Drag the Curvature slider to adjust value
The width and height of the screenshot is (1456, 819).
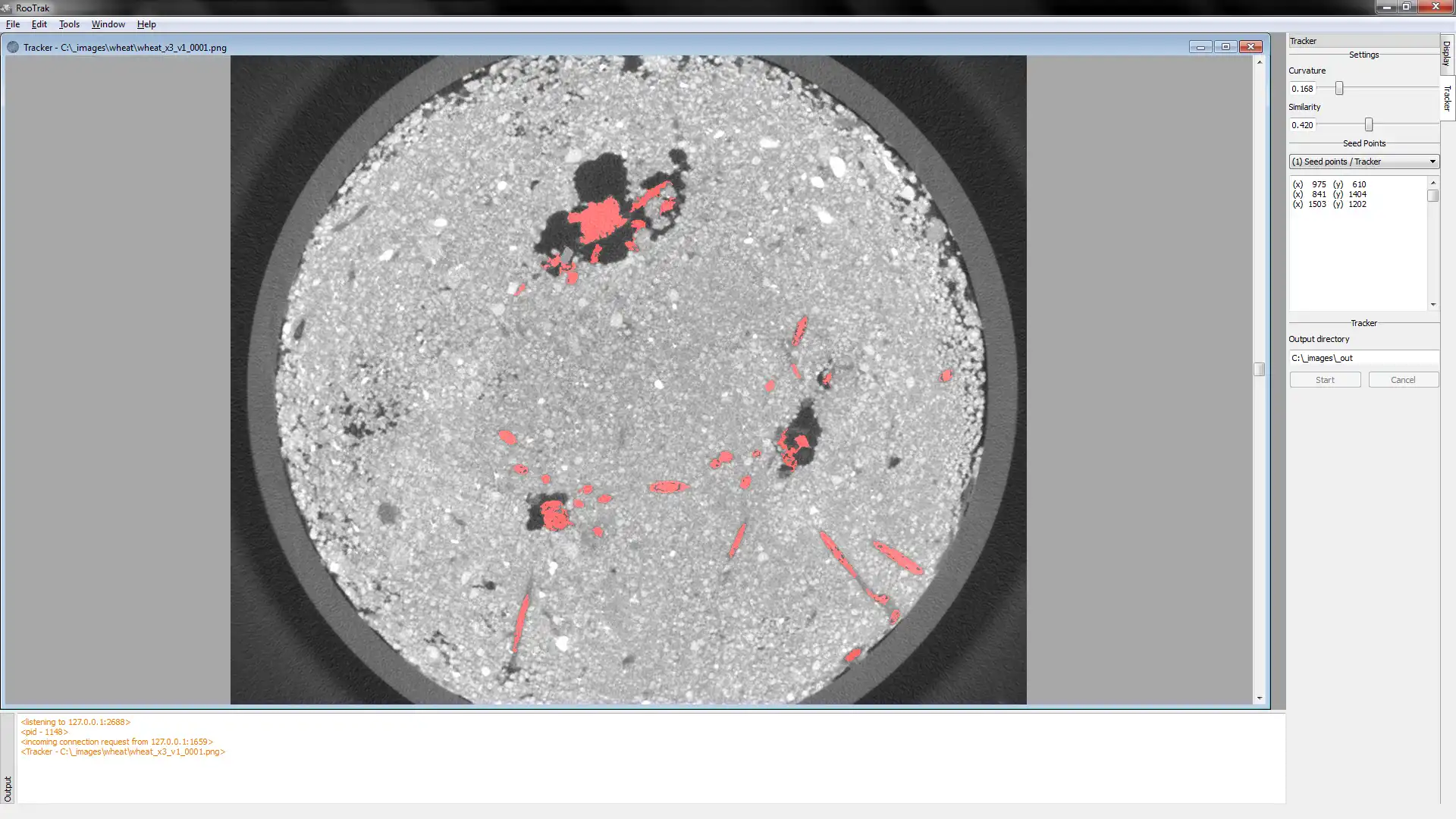1339,88
